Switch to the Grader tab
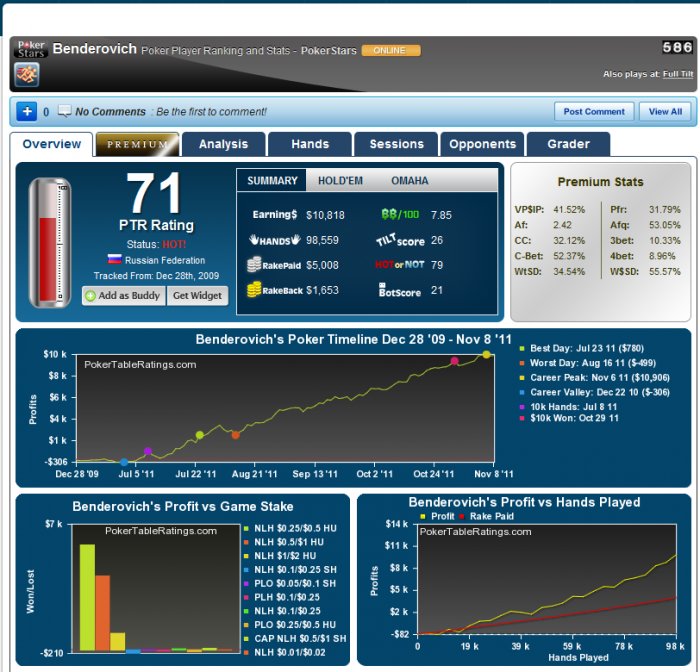Viewport: 700px width, 672px height. (568, 144)
